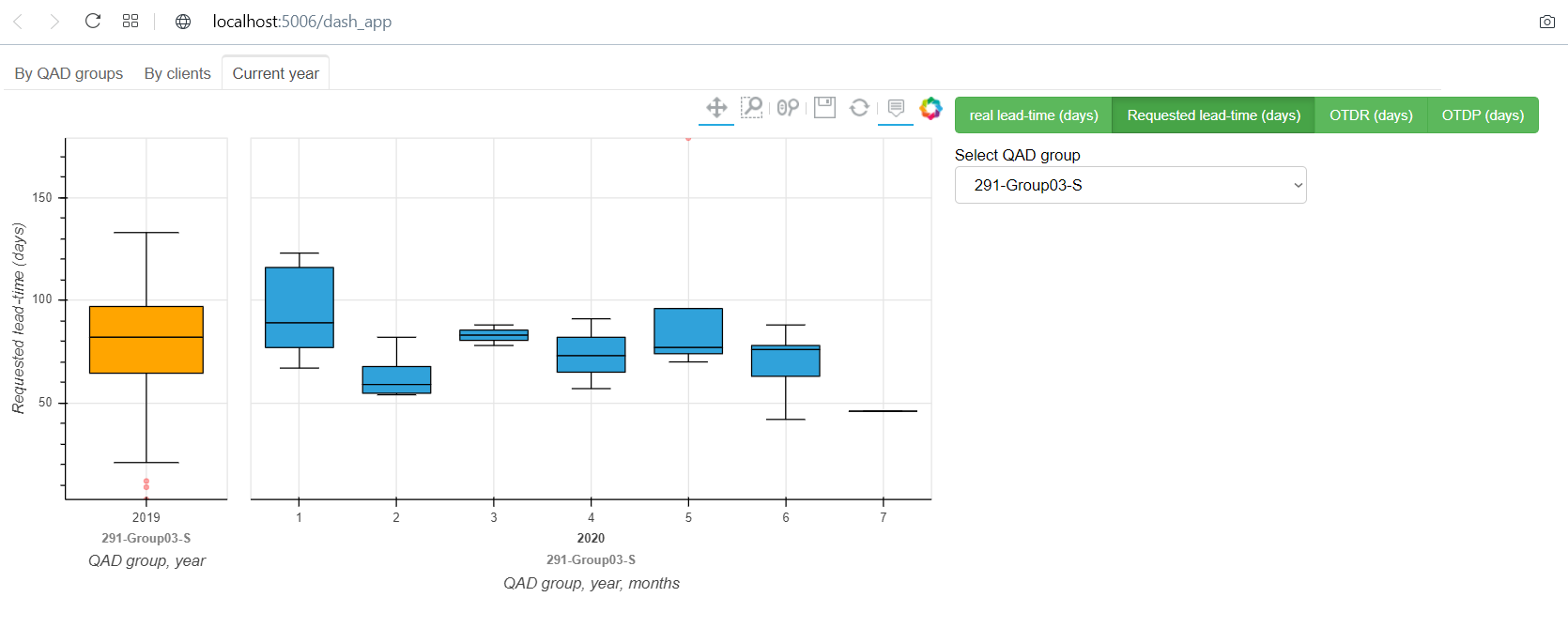Click the address bar showing localhost:5006/dash_app

click(302, 22)
